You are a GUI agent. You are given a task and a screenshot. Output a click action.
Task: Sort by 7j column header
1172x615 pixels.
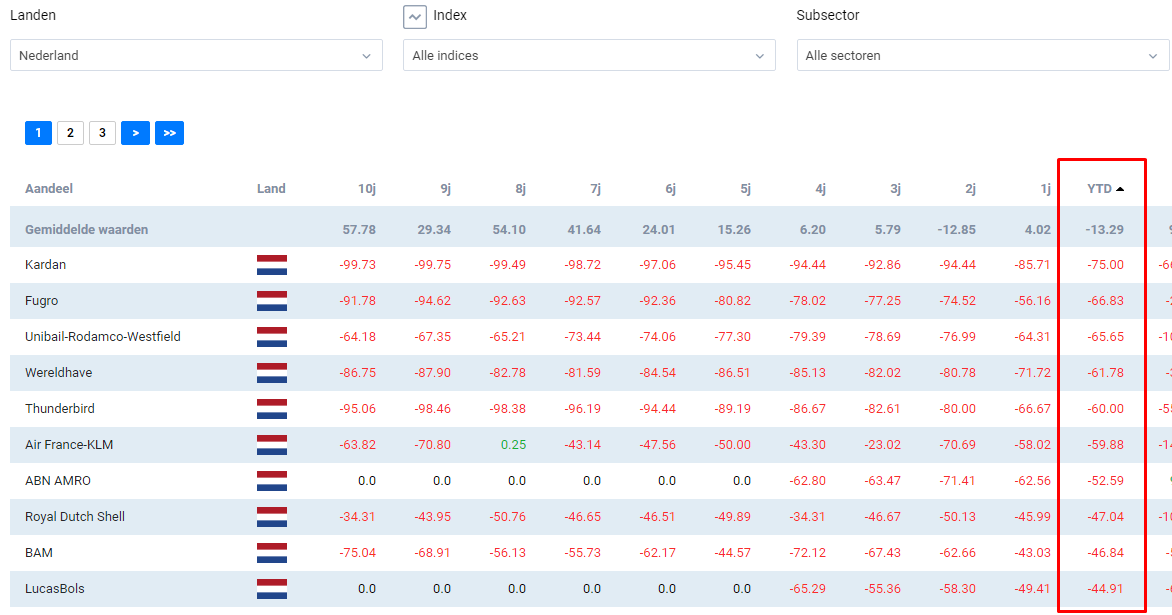(x=596, y=188)
